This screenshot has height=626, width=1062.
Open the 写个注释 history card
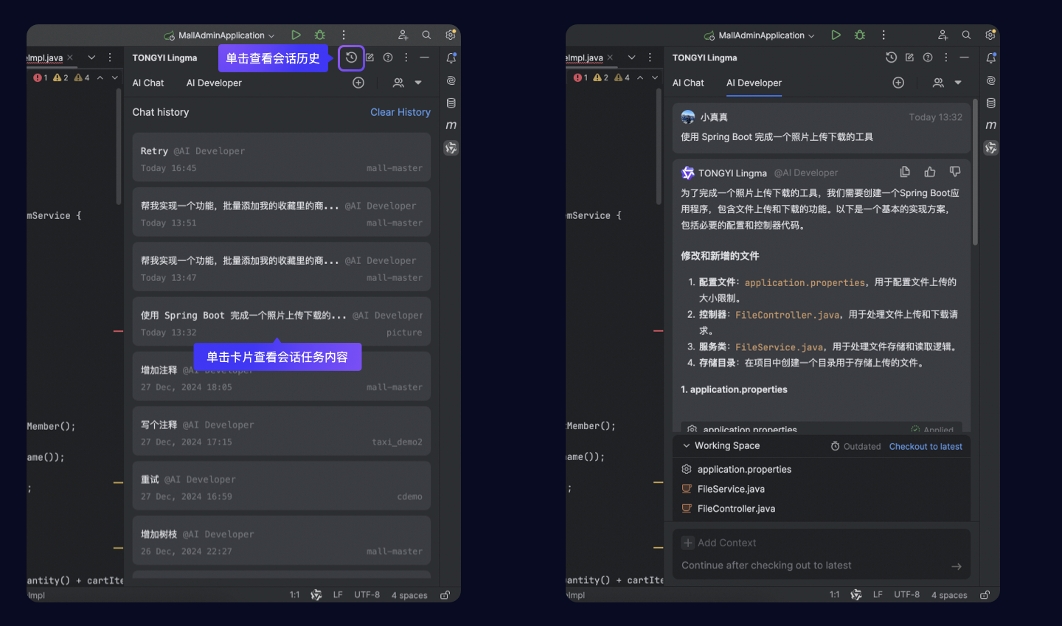point(281,432)
